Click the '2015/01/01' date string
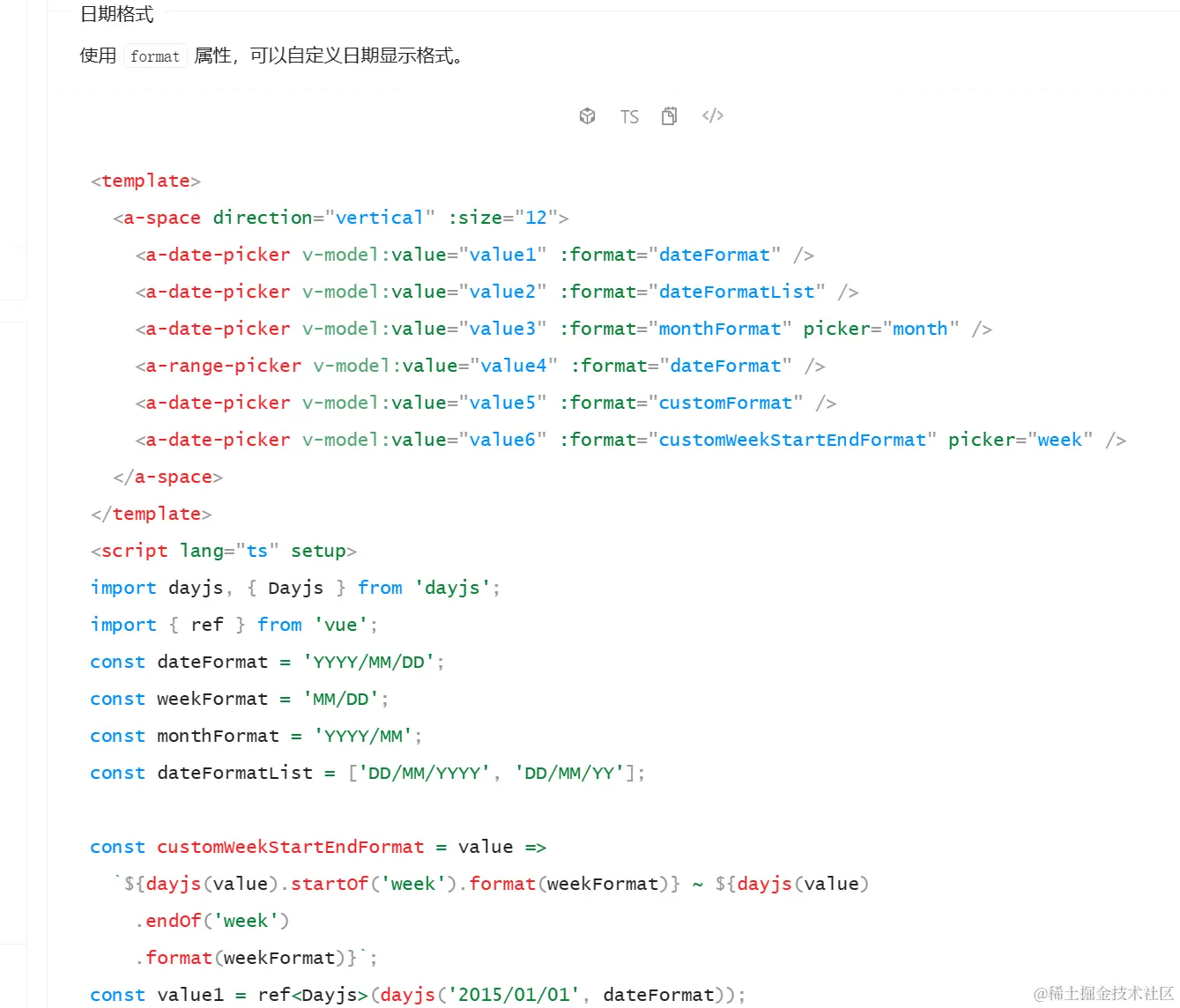 tap(514, 995)
